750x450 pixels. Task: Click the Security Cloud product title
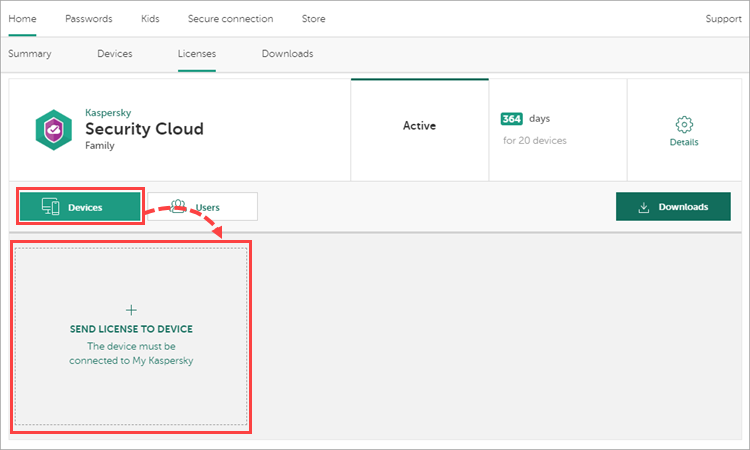pos(144,129)
